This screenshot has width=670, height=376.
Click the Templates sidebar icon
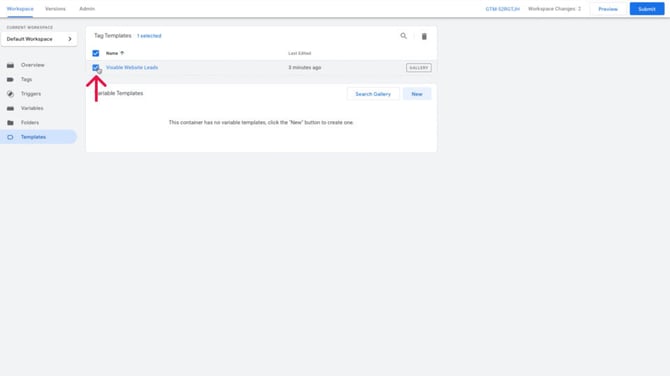pyautogui.click(x=10, y=137)
